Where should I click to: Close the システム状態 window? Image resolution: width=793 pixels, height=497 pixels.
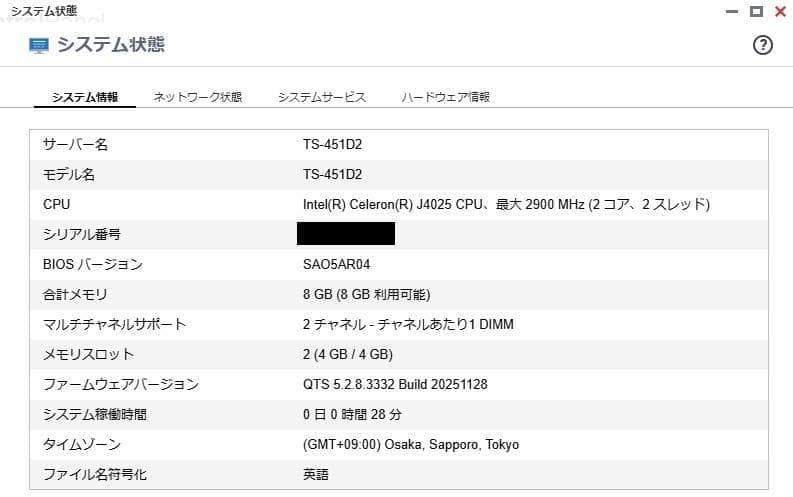click(777, 11)
